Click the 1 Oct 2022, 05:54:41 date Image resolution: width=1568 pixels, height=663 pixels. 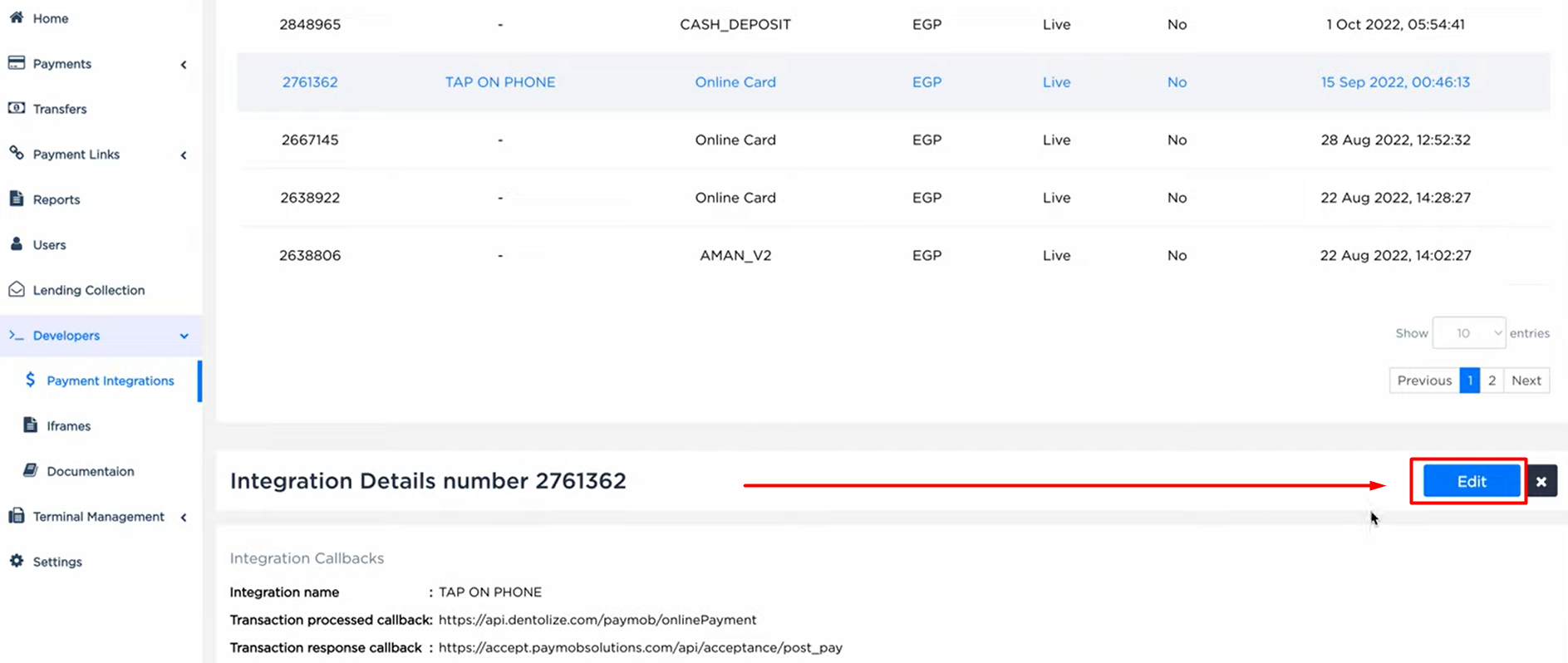pyautogui.click(x=1395, y=24)
